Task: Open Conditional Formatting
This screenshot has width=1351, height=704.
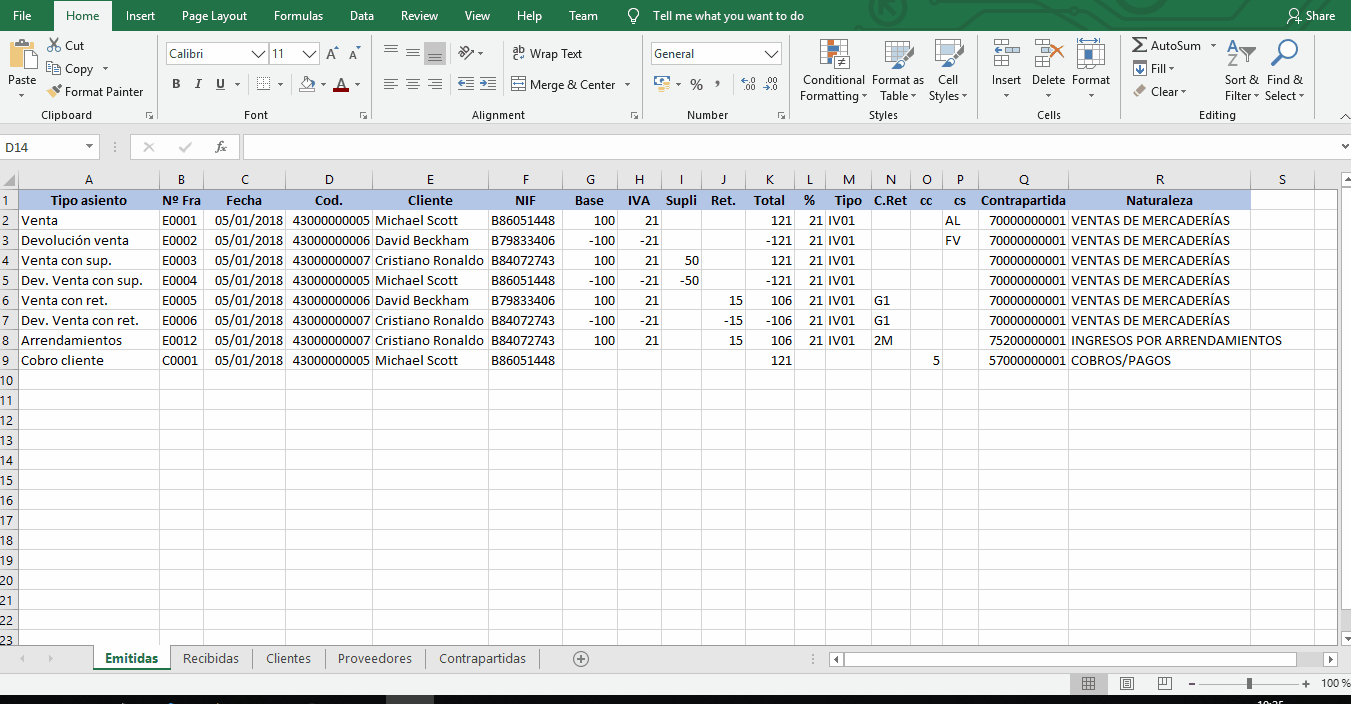Action: pyautogui.click(x=833, y=70)
